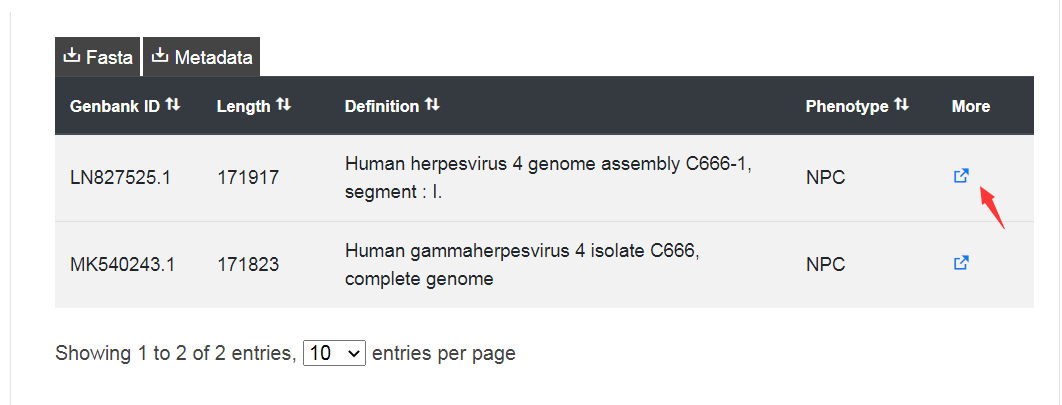The height and width of the screenshot is (405, 1062).
Task: Sort by Phenotype using its arrows icon
Action: click(x=901, y=105)
